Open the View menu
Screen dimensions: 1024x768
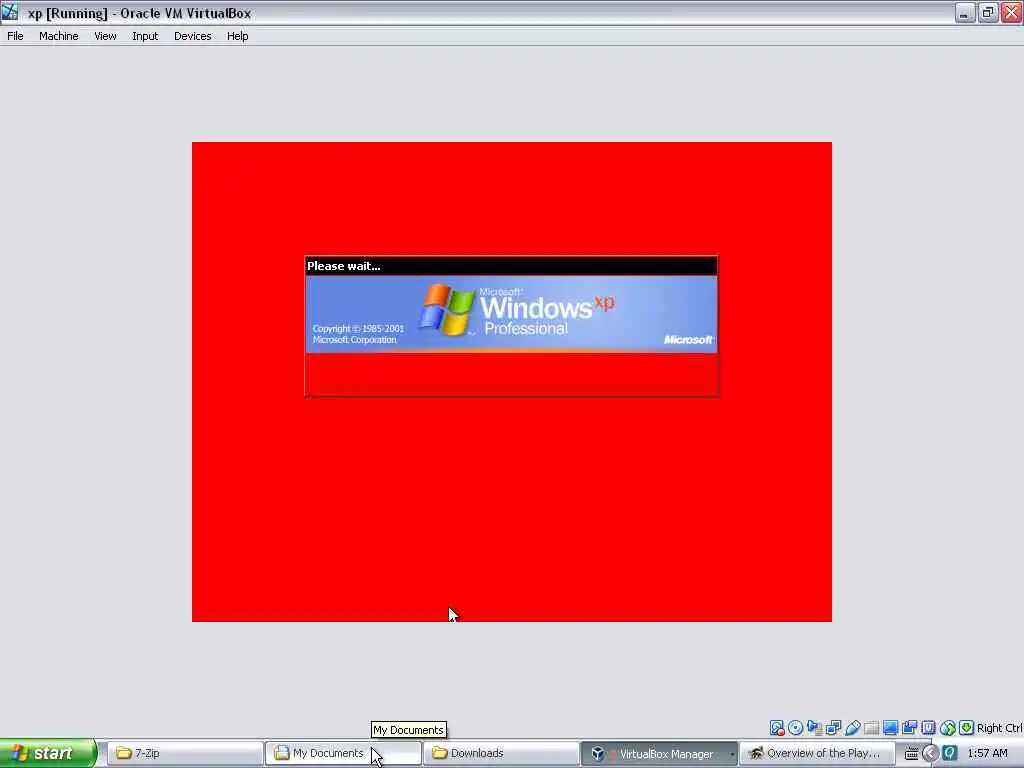[x=105, y=36]
